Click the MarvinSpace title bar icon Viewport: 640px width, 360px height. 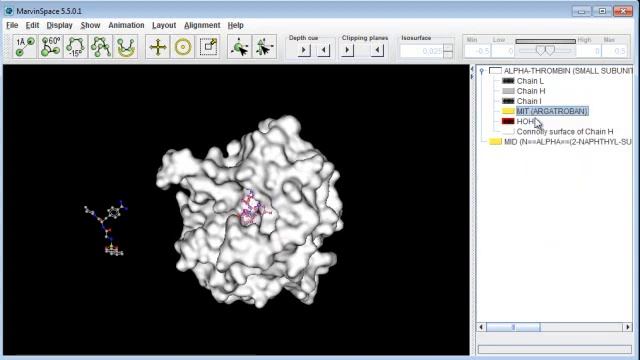(9, 11)
